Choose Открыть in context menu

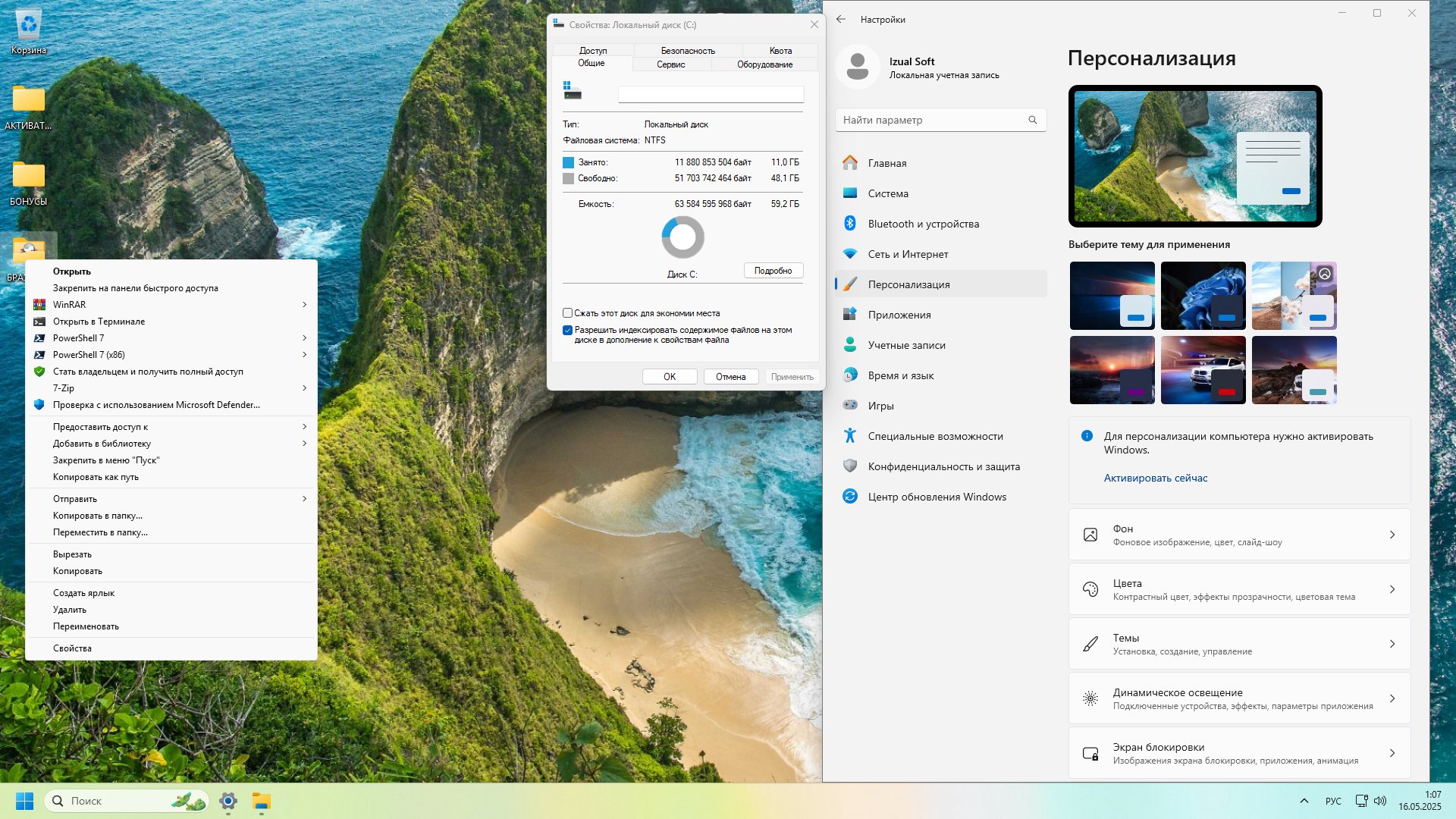pos(171,271)
